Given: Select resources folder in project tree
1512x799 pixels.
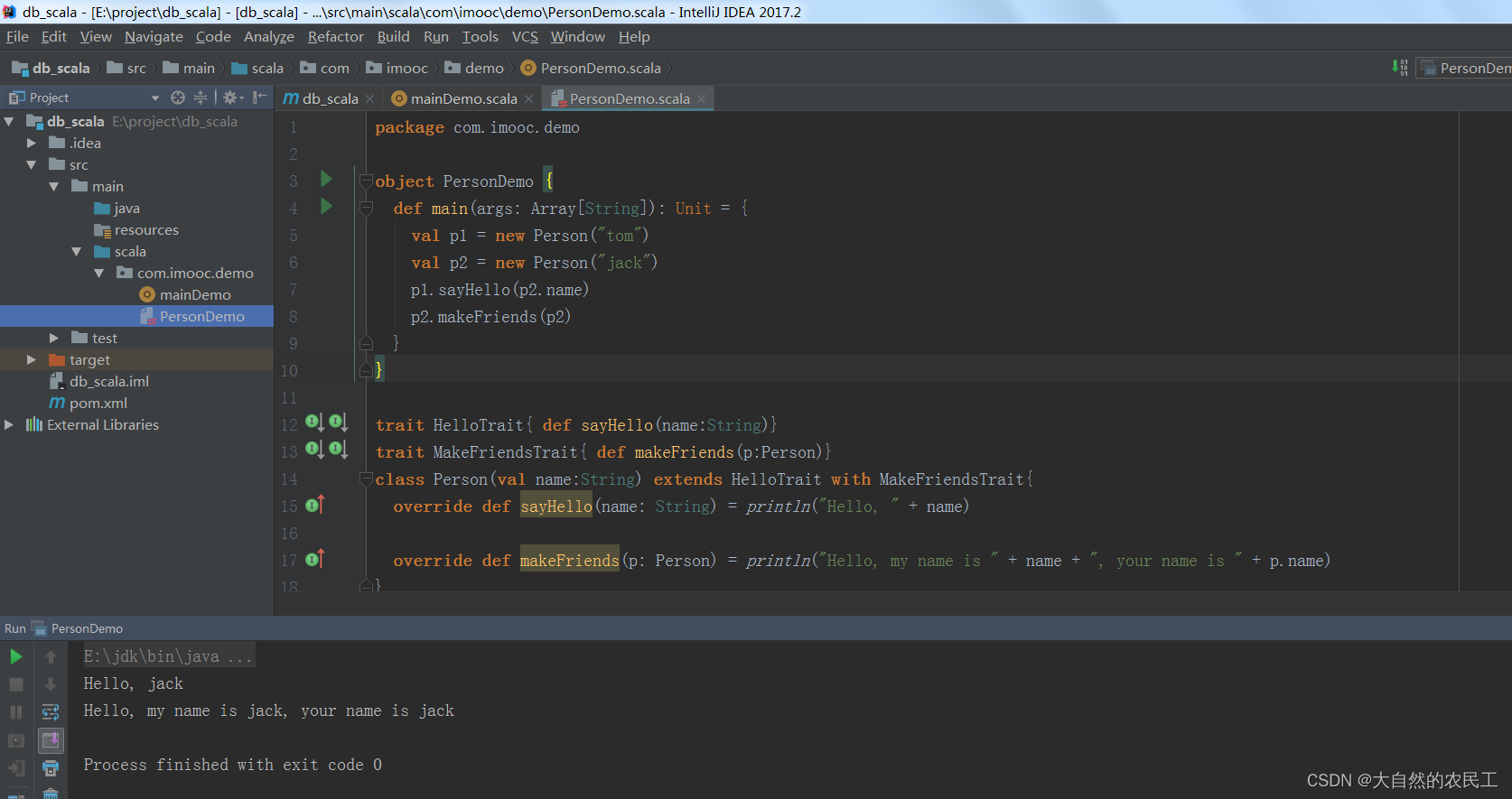Looking at the screenshot, I should coord(136,229).
